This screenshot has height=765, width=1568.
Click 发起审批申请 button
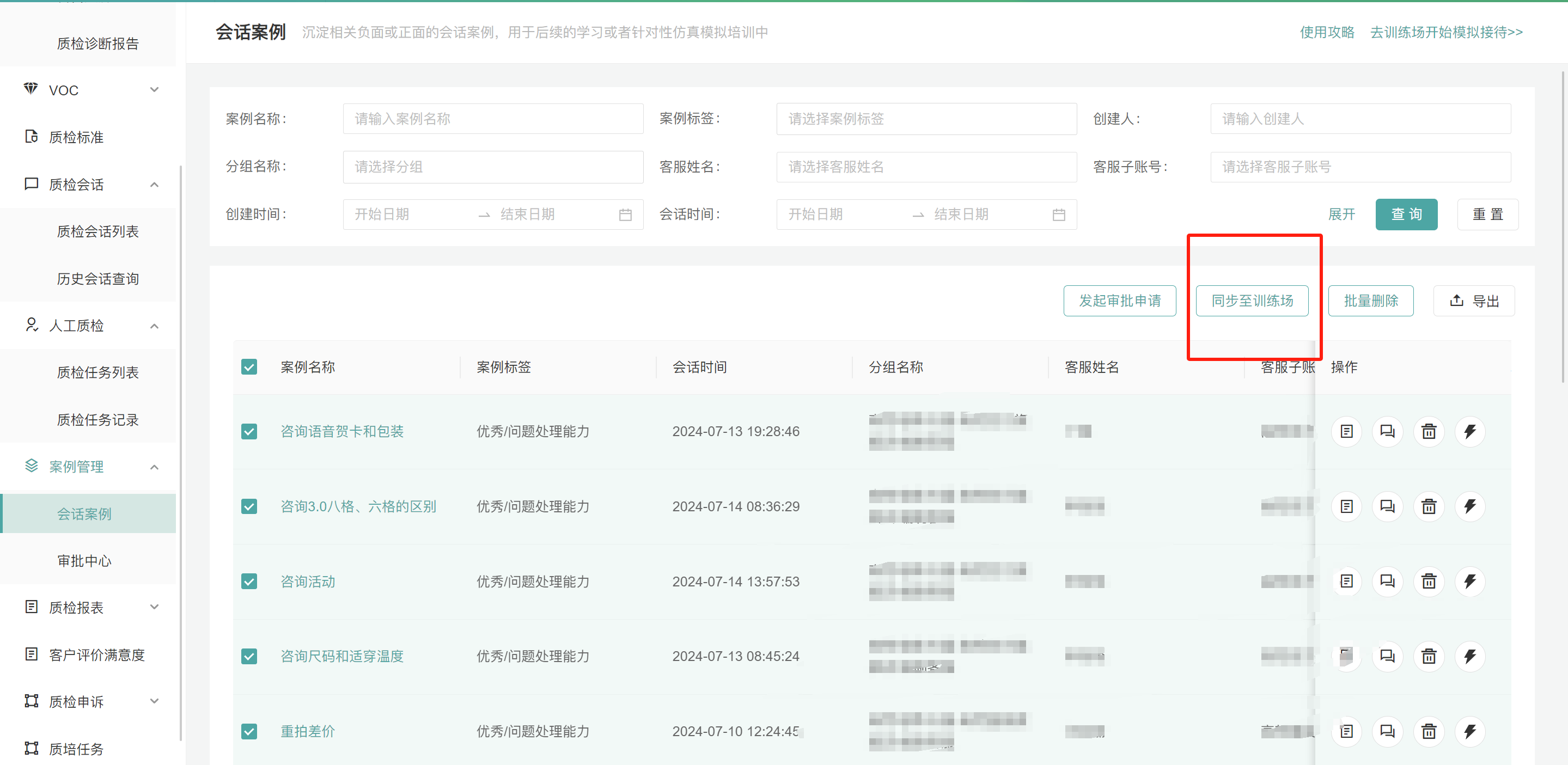pos(1119,301)
